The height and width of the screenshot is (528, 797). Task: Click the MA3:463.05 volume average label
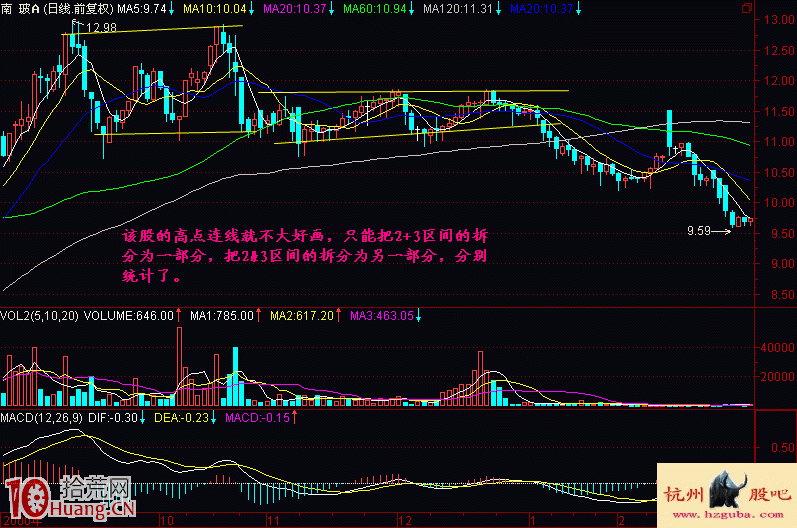tap(382, 316)
